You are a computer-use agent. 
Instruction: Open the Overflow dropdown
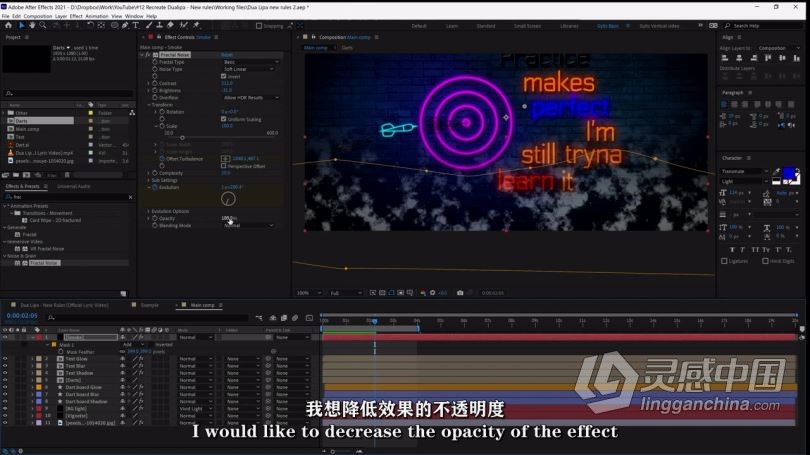pyautogui.click(x=251, y=98)
